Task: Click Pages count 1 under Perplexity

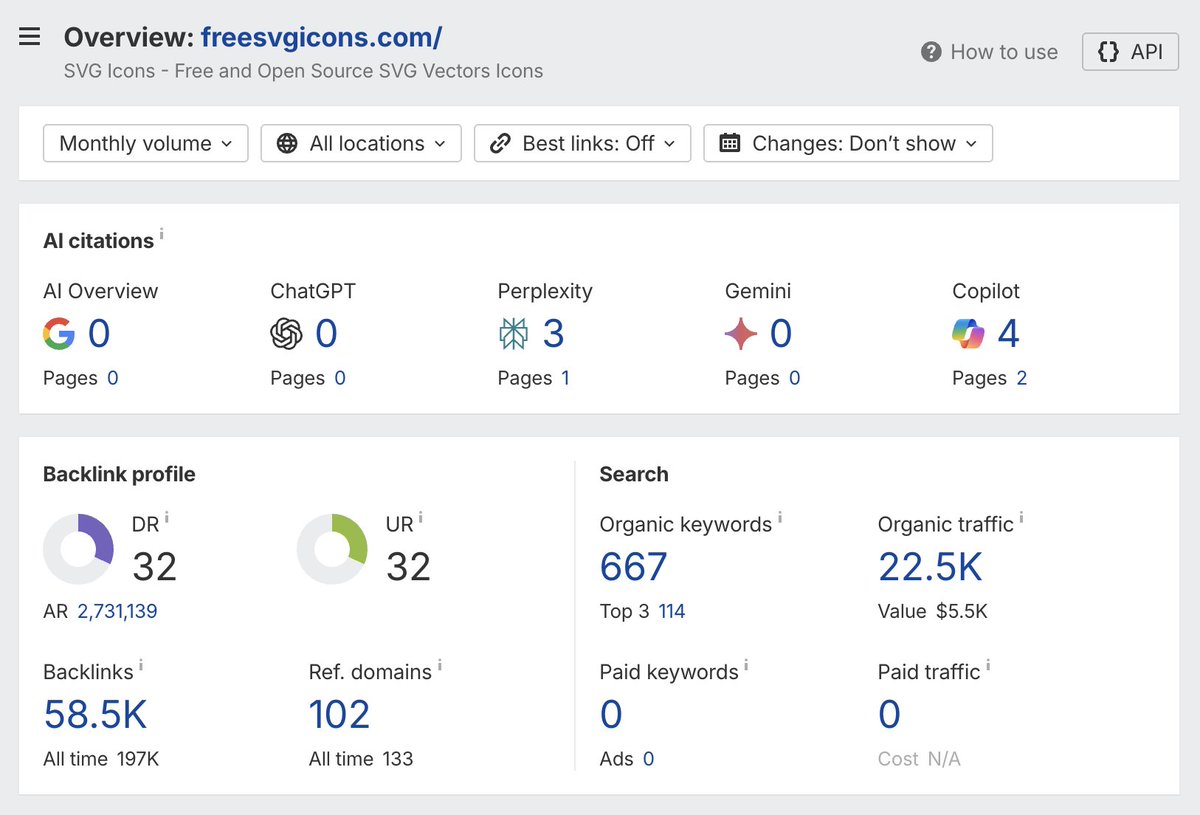Action: tap(566, 378)
